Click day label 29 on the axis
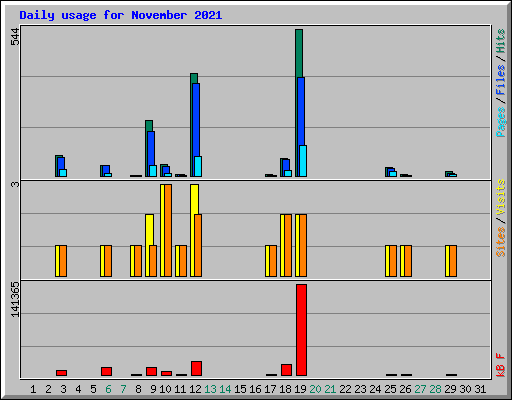Viewport: 512px width, 400px height. pos(450,389)
